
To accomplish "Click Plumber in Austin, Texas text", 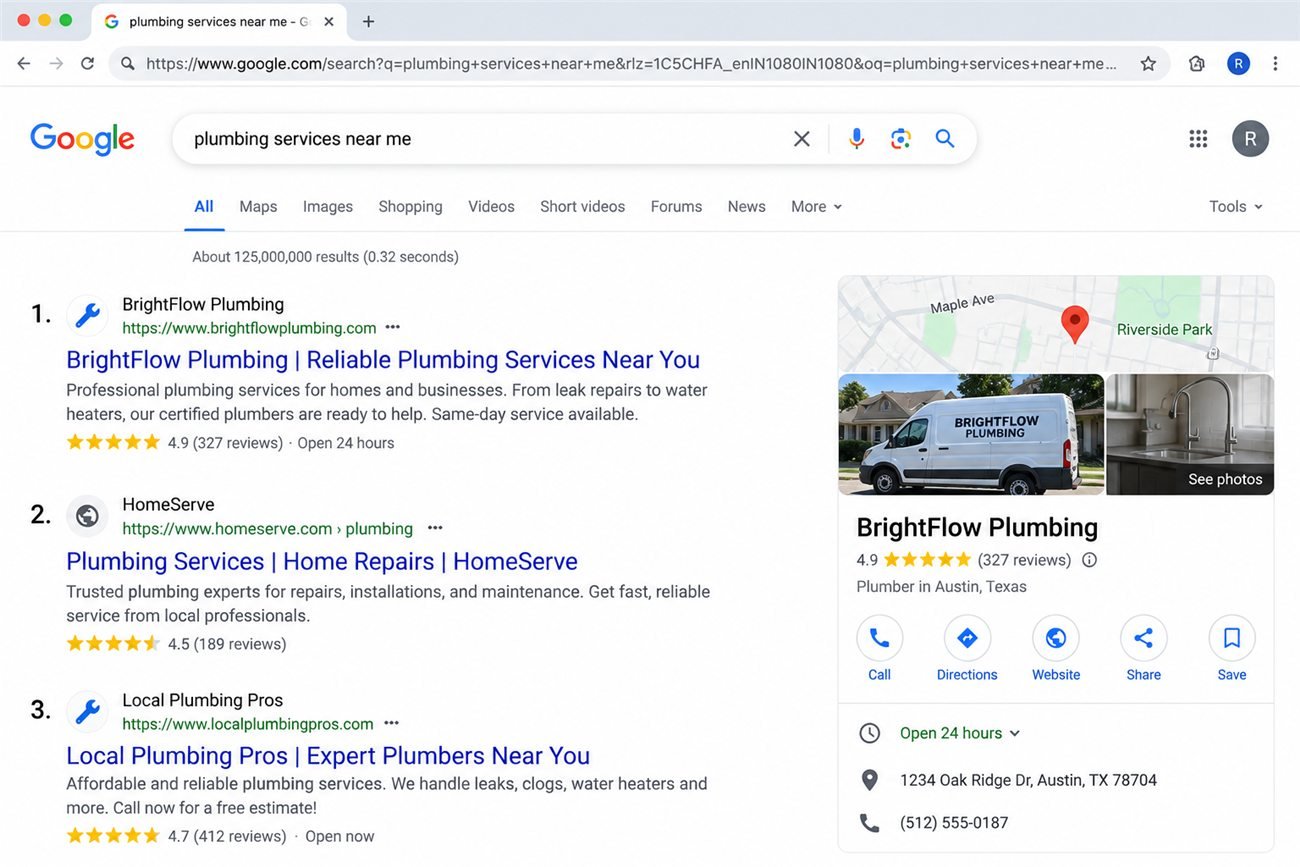I will [x=941, y=587].
